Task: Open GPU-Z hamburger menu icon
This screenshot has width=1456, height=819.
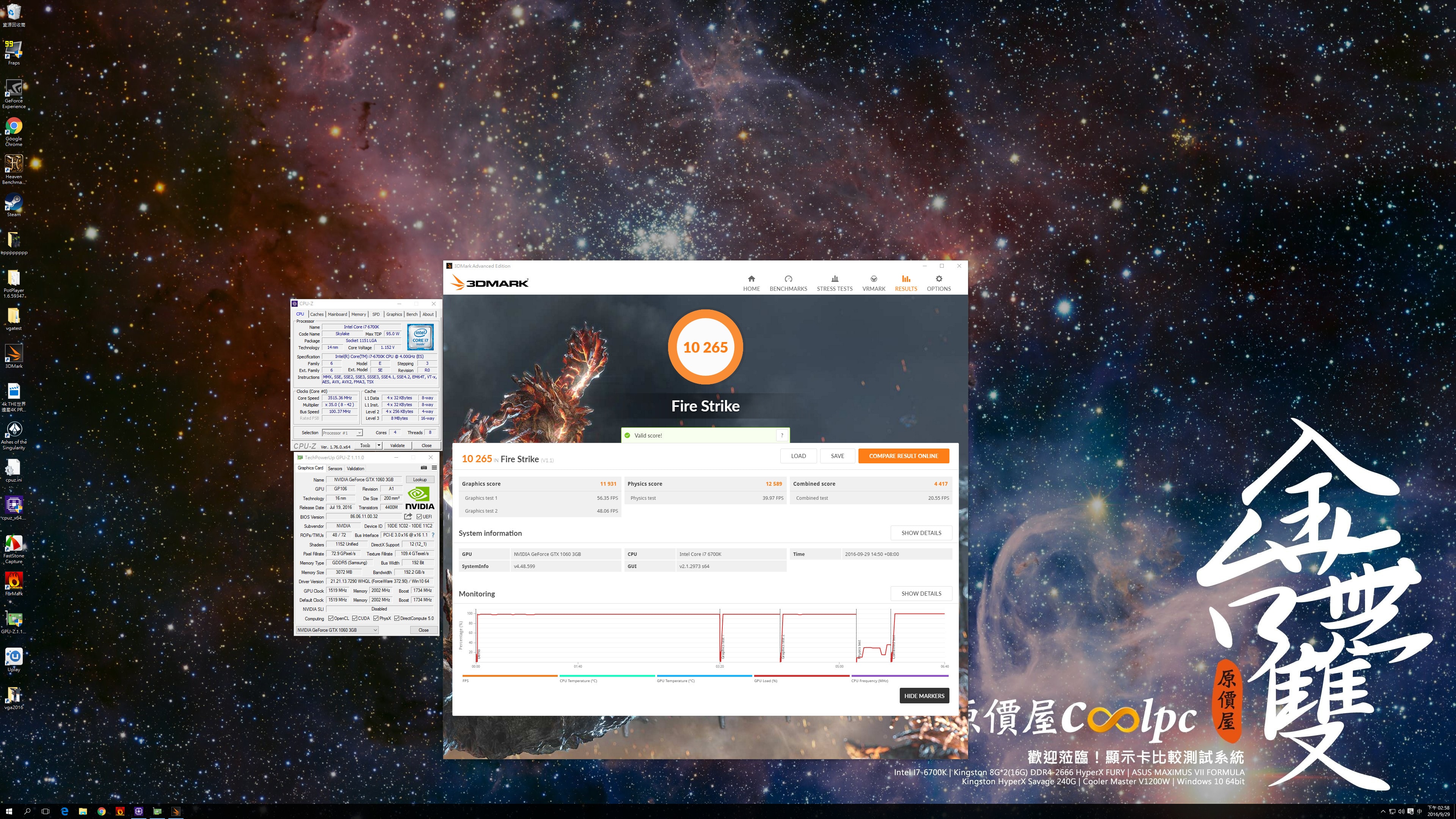Action: click(x=434, y=468)
